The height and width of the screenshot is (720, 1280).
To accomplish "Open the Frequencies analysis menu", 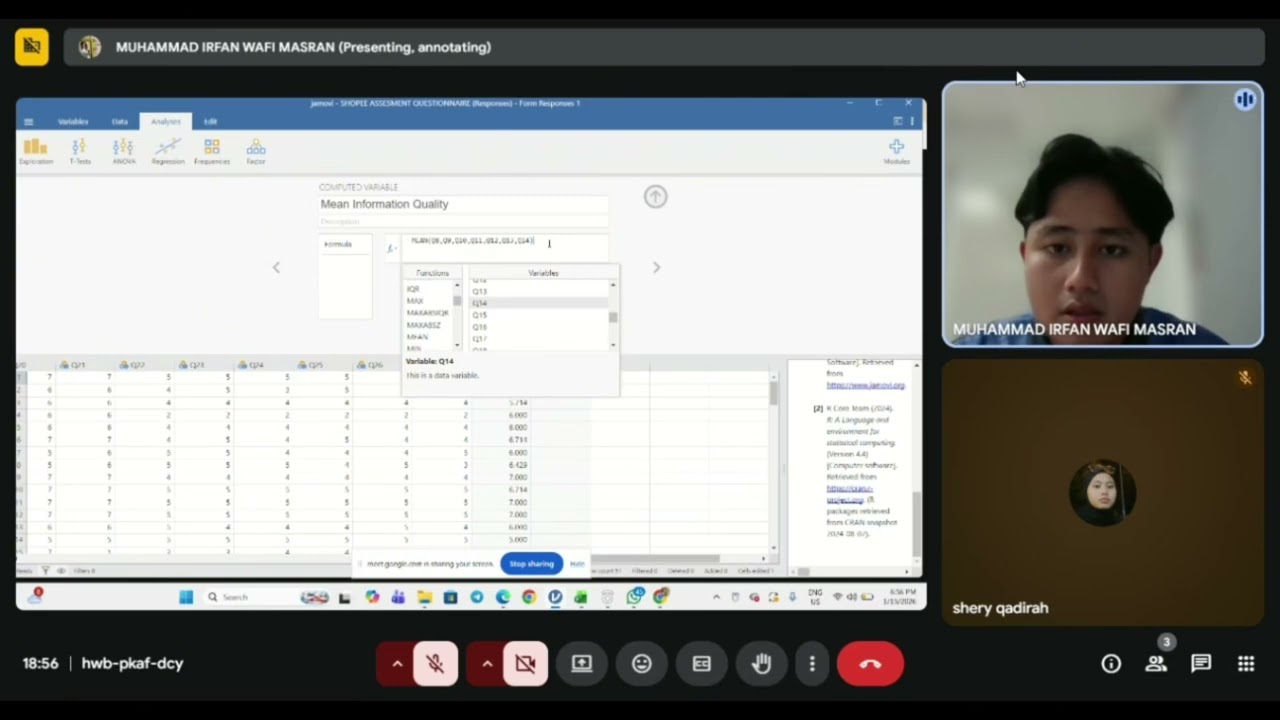I will (212, 151).
